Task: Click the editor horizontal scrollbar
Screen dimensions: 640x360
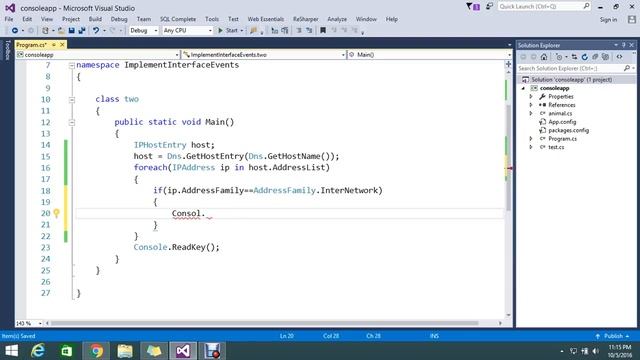Action: point(264,323)
